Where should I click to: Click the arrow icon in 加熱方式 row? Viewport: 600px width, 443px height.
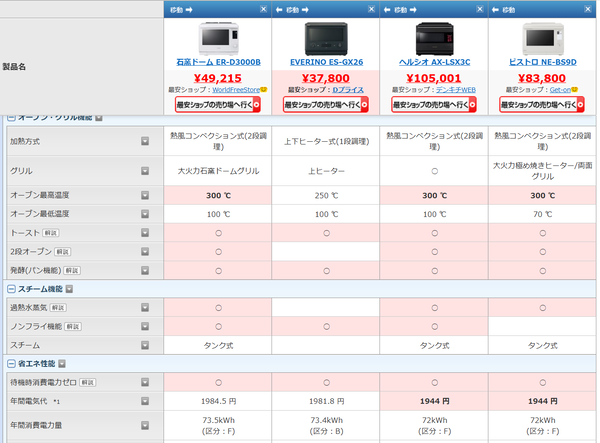coord(145,141)
